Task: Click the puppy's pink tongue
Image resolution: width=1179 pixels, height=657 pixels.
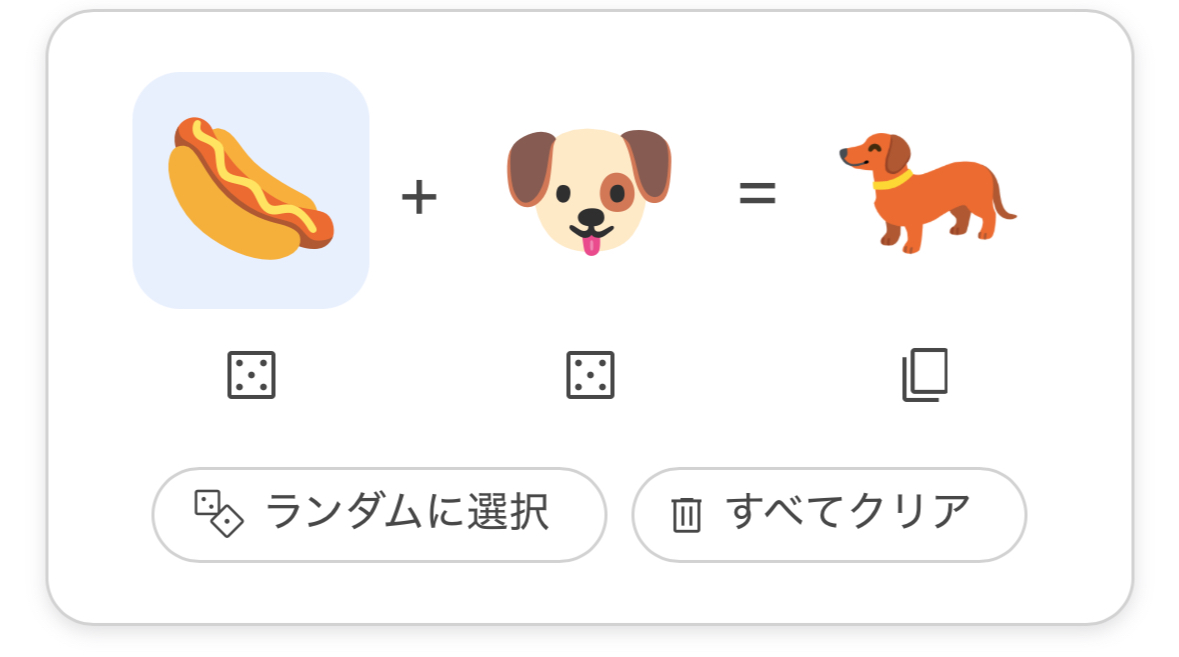Action: pos(591,246)
